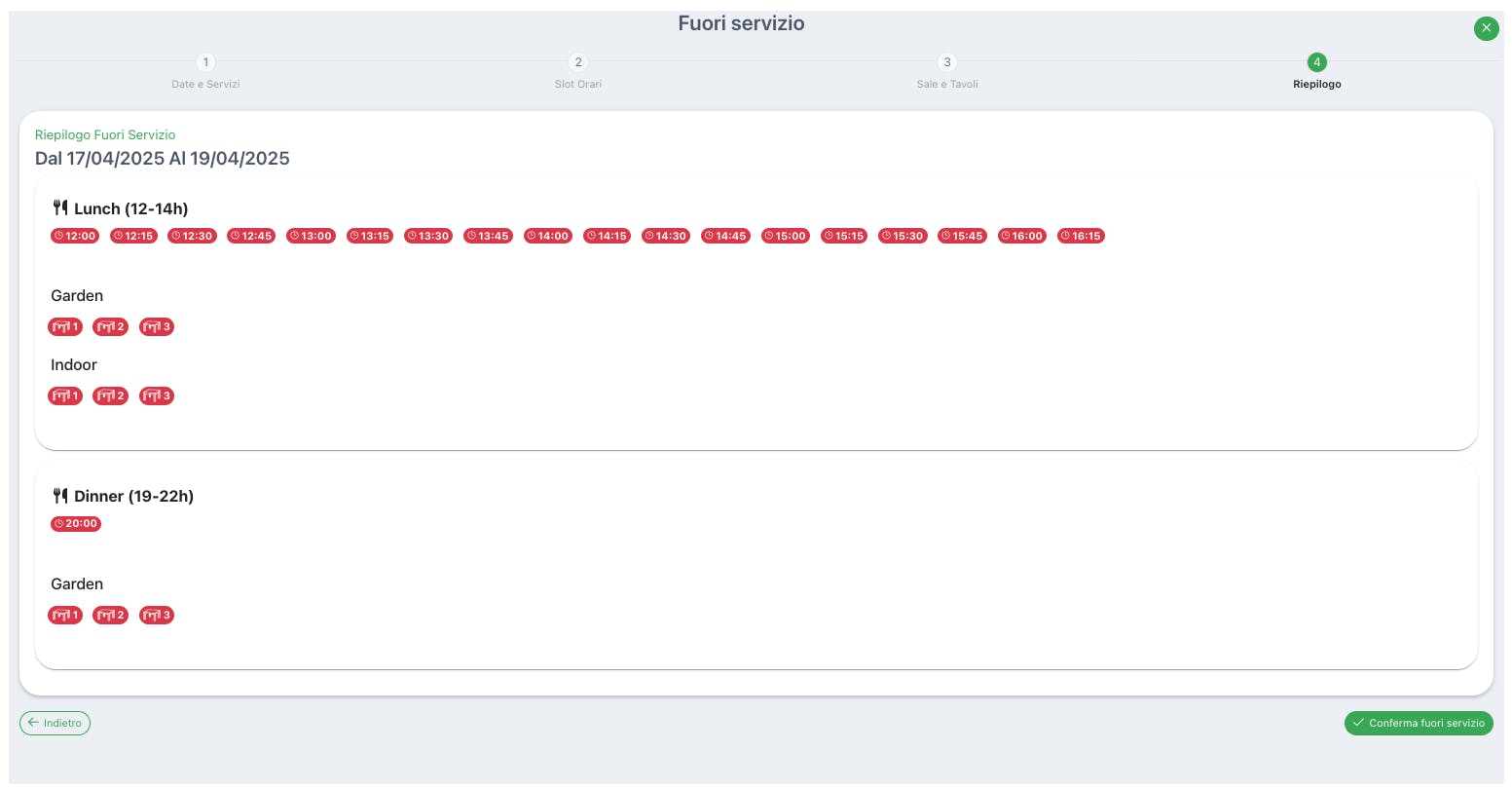Go to step 1 Date e Servizi

pos(205,62)
